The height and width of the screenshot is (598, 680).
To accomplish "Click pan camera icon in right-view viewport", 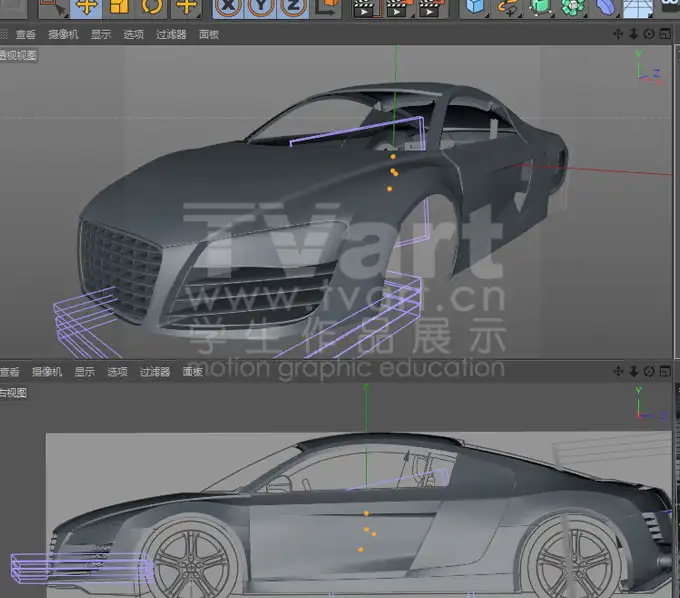I will coord(618,371).
